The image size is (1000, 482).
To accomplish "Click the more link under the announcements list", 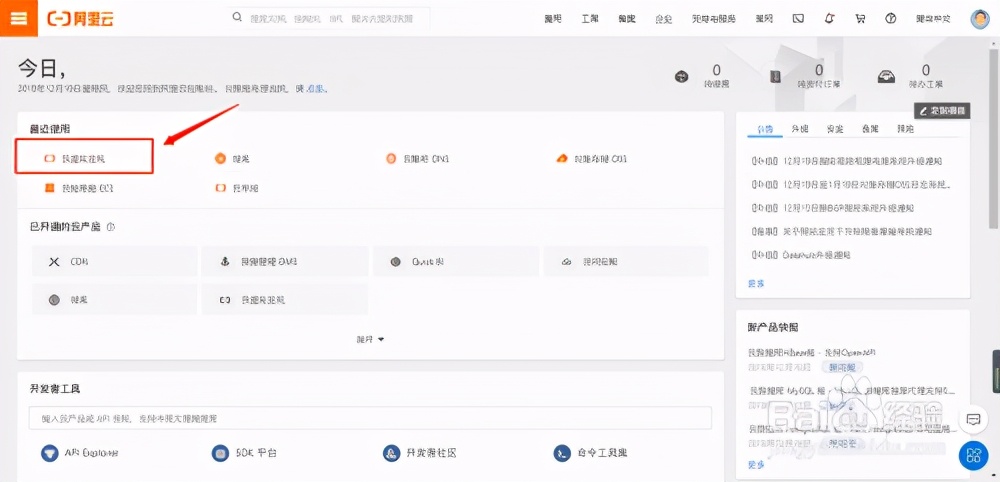I will pyautogui.click(x=756, y=283).
